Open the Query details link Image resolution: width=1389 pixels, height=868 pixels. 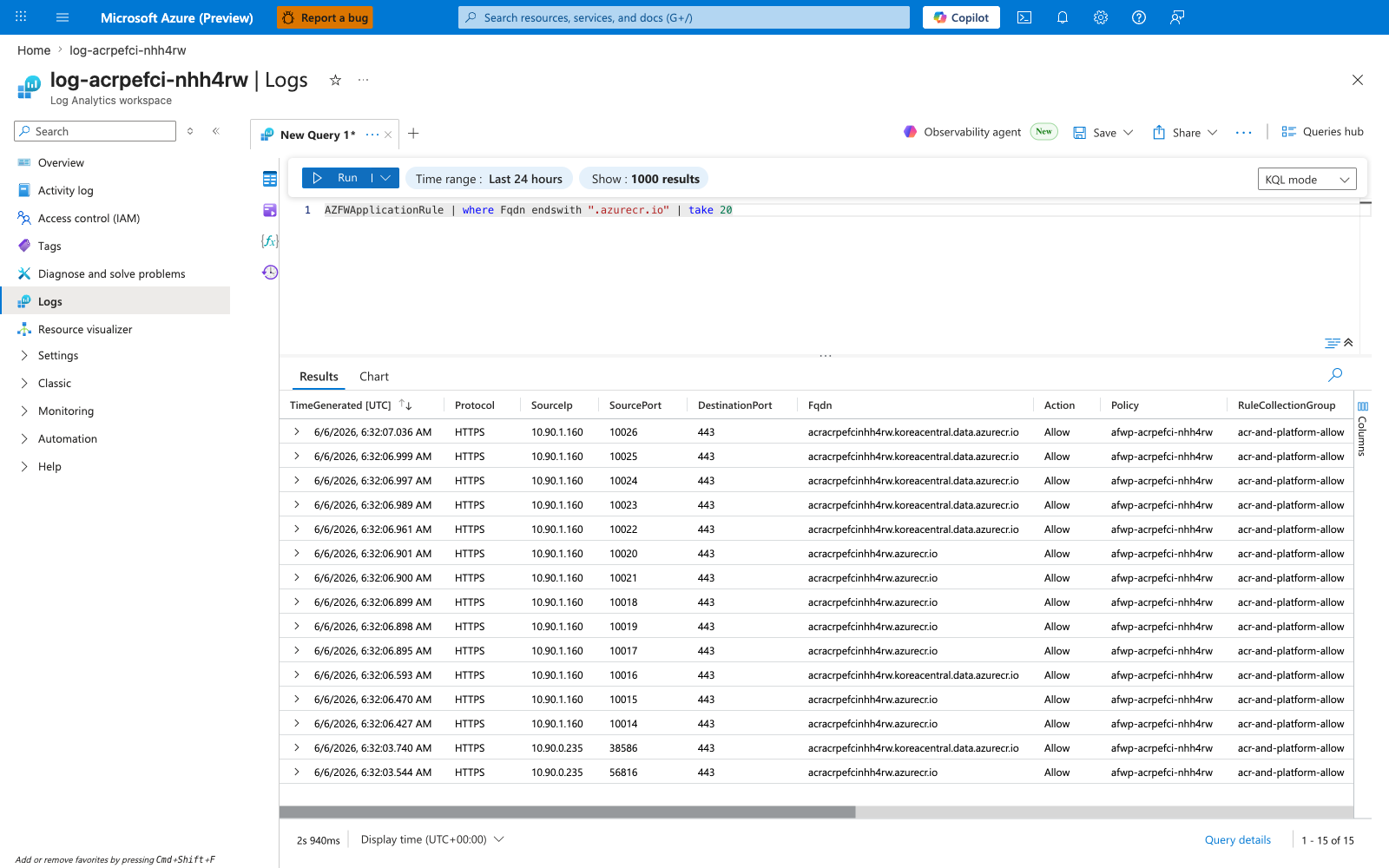click(1237, 839)
